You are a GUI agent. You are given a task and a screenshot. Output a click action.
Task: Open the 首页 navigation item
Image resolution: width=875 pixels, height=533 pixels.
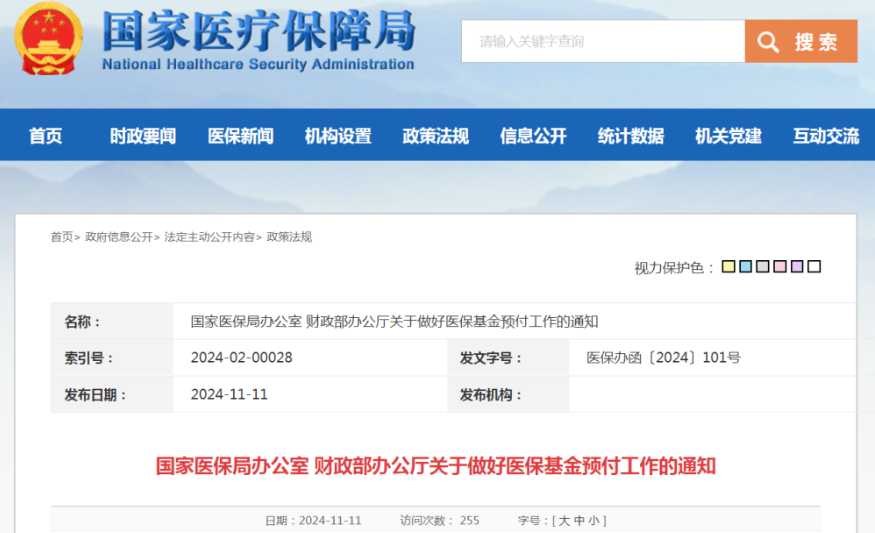tap(46, 136)
